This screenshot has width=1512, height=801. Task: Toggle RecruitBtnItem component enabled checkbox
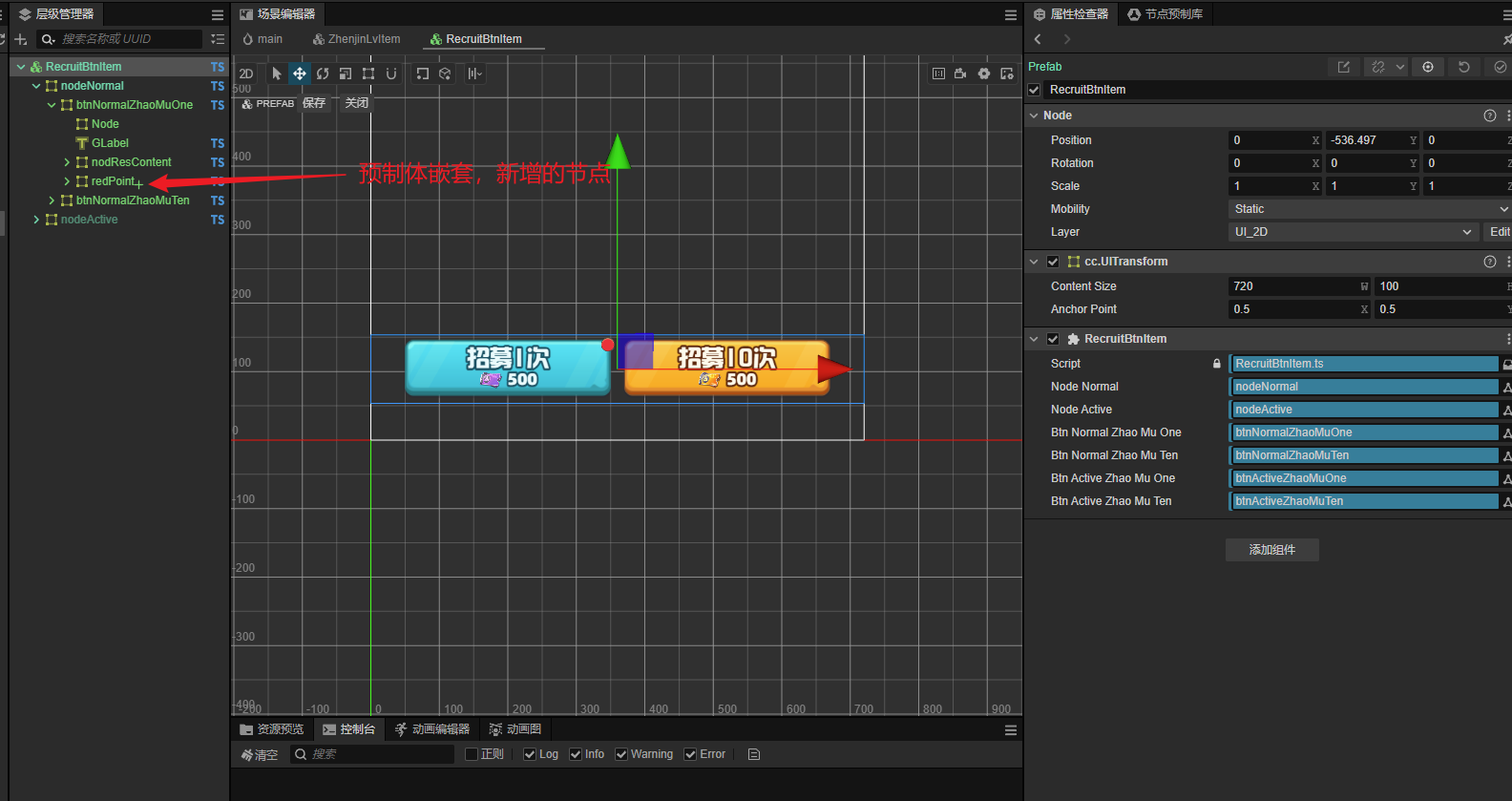point(1053,339)
